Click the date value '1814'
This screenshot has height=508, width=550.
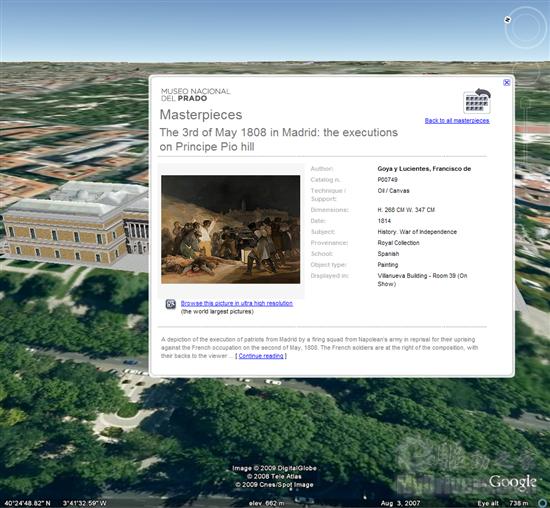pyautogui.click(x=384, y=221)
